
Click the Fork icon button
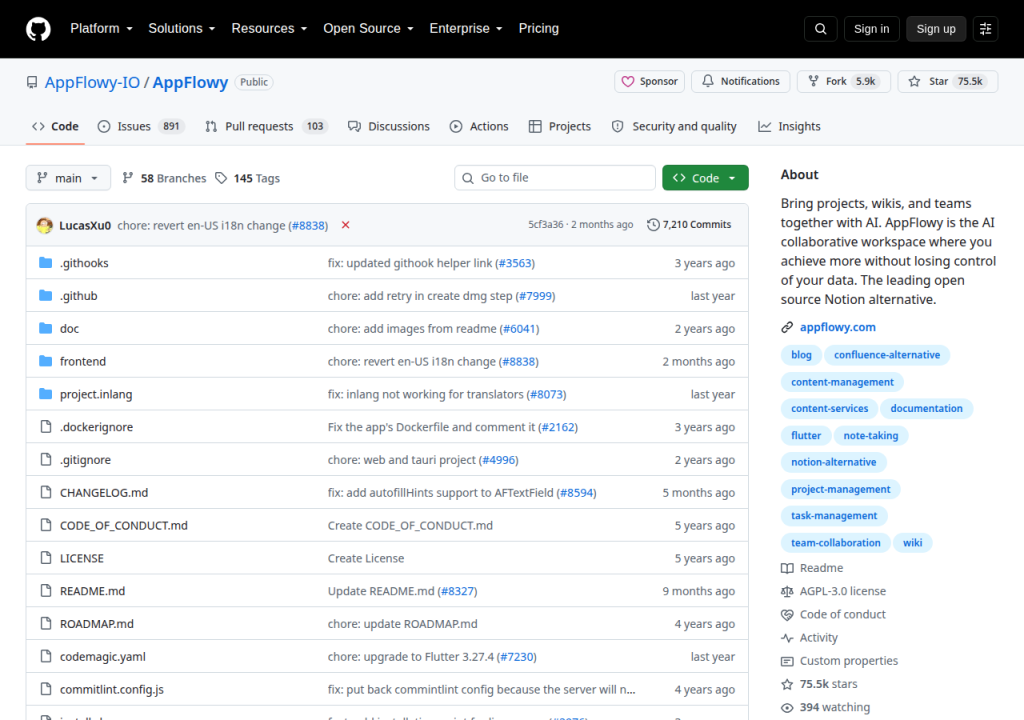coord(843,82)
